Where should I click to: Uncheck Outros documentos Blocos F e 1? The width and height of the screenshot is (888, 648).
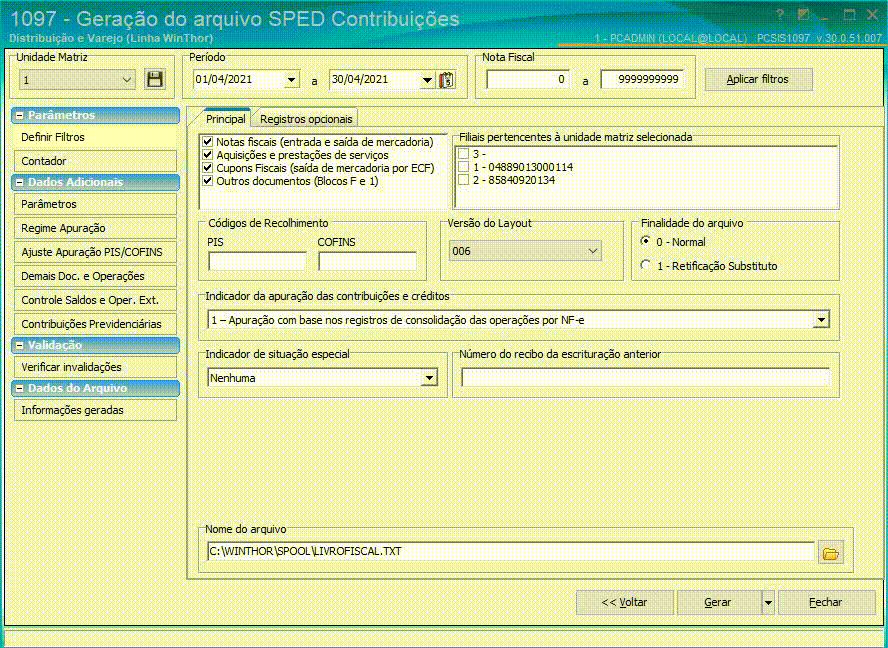pyautogui.click(x=207, y=181)
